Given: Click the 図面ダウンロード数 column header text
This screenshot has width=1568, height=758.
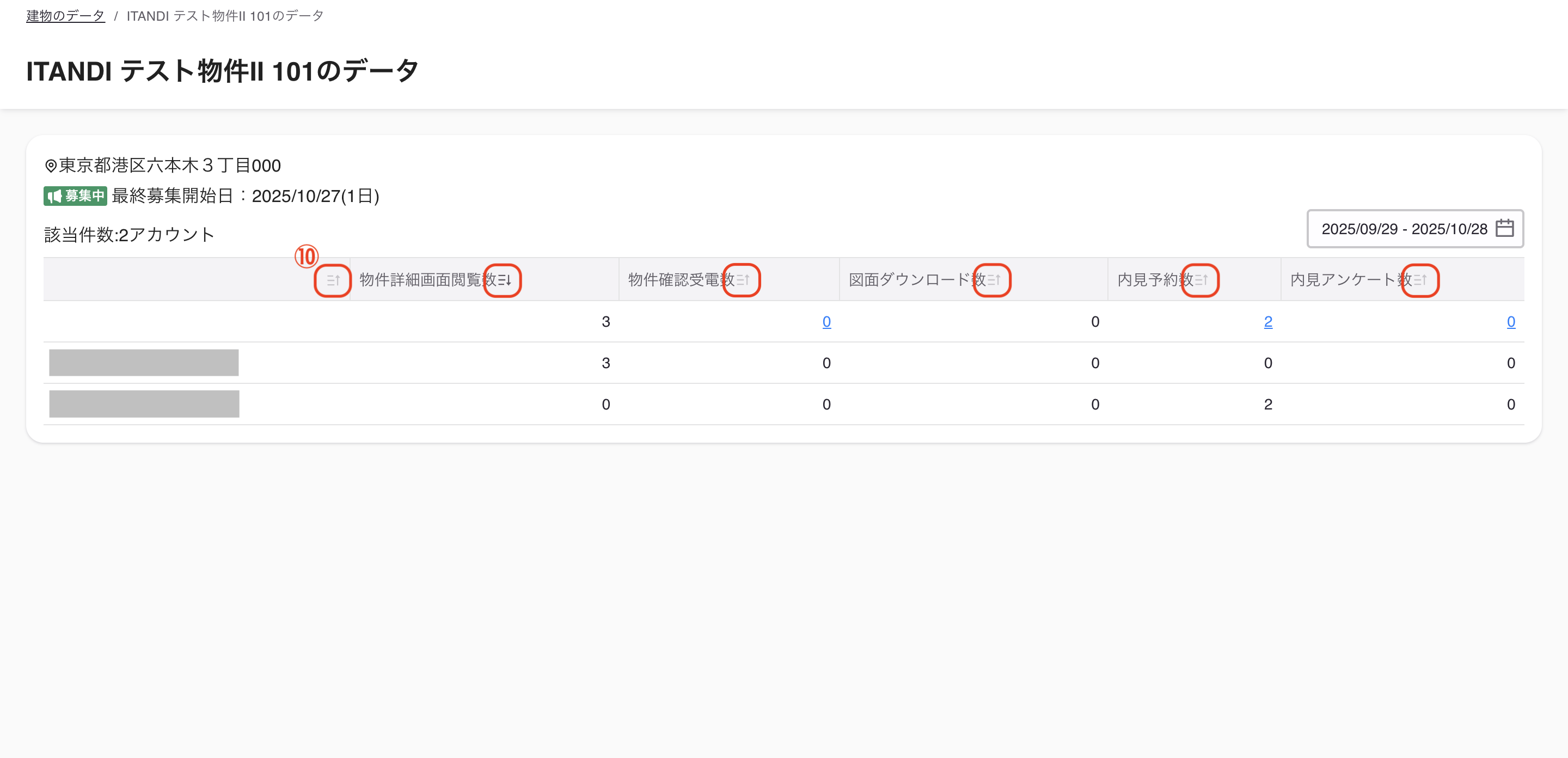Looking at the screenshot, I should tap(917, 280).
